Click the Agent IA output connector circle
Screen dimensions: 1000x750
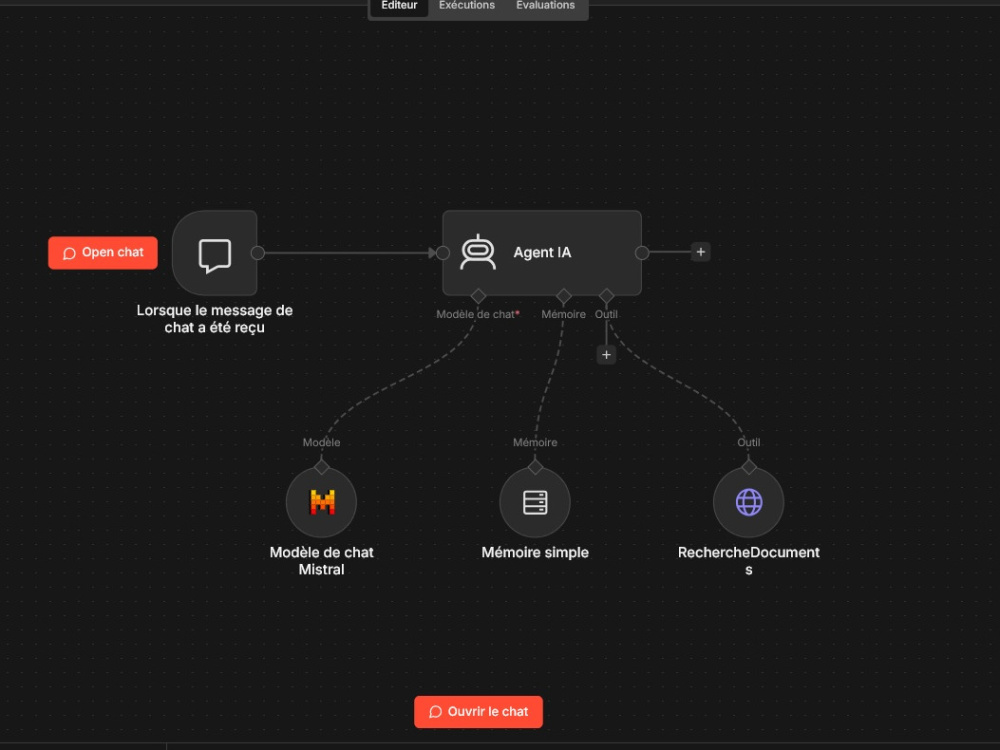coord(642,253)
